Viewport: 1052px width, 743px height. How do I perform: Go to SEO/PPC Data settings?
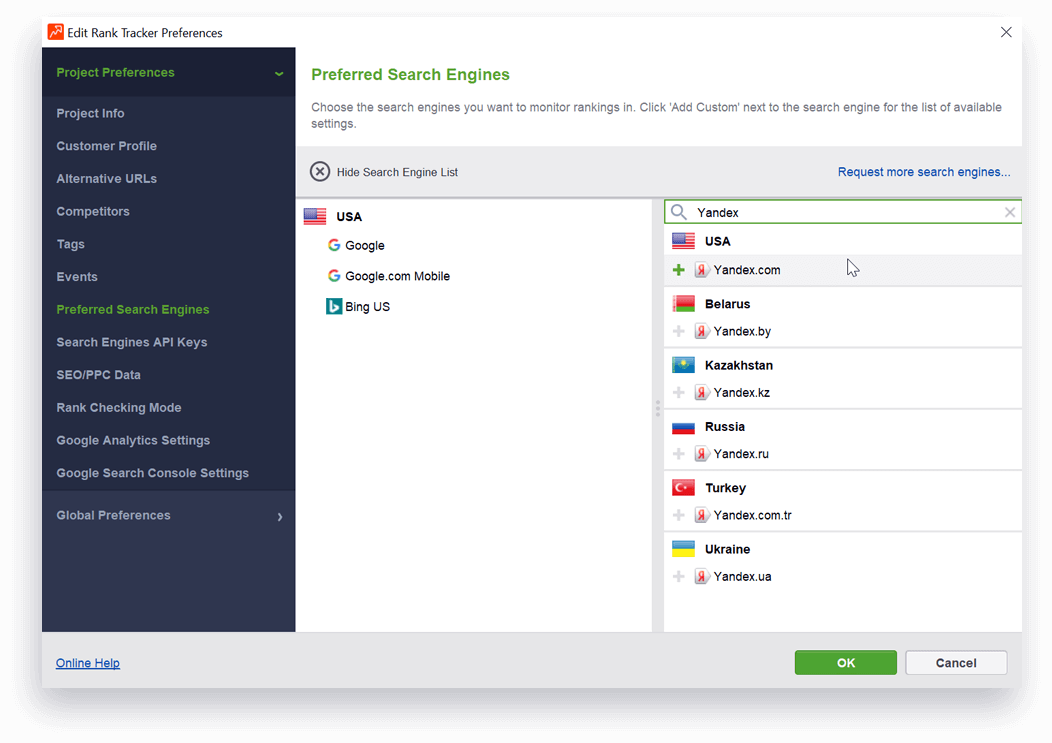click(x=98, y=375)
